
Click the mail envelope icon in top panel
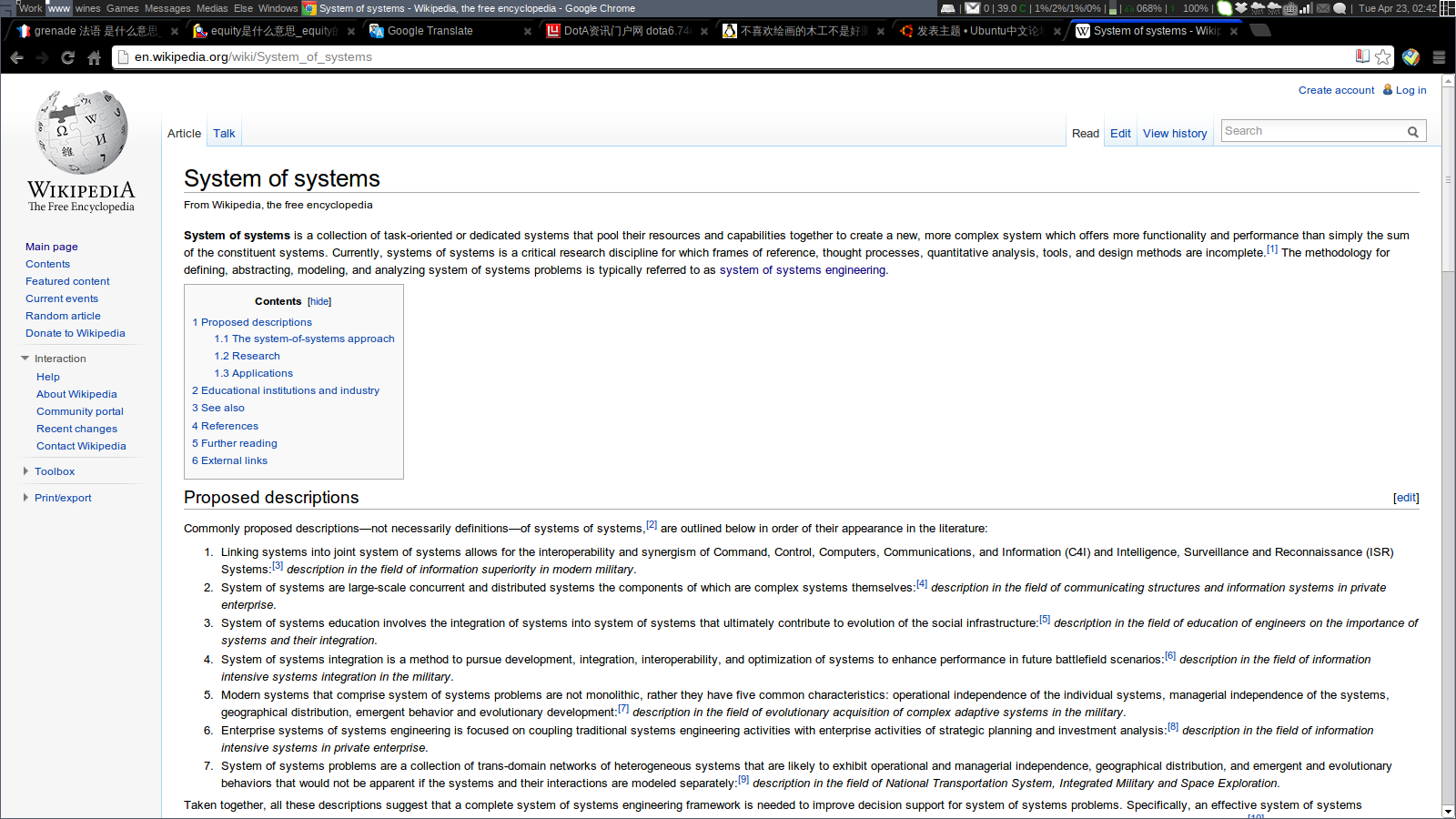point(973,8)
